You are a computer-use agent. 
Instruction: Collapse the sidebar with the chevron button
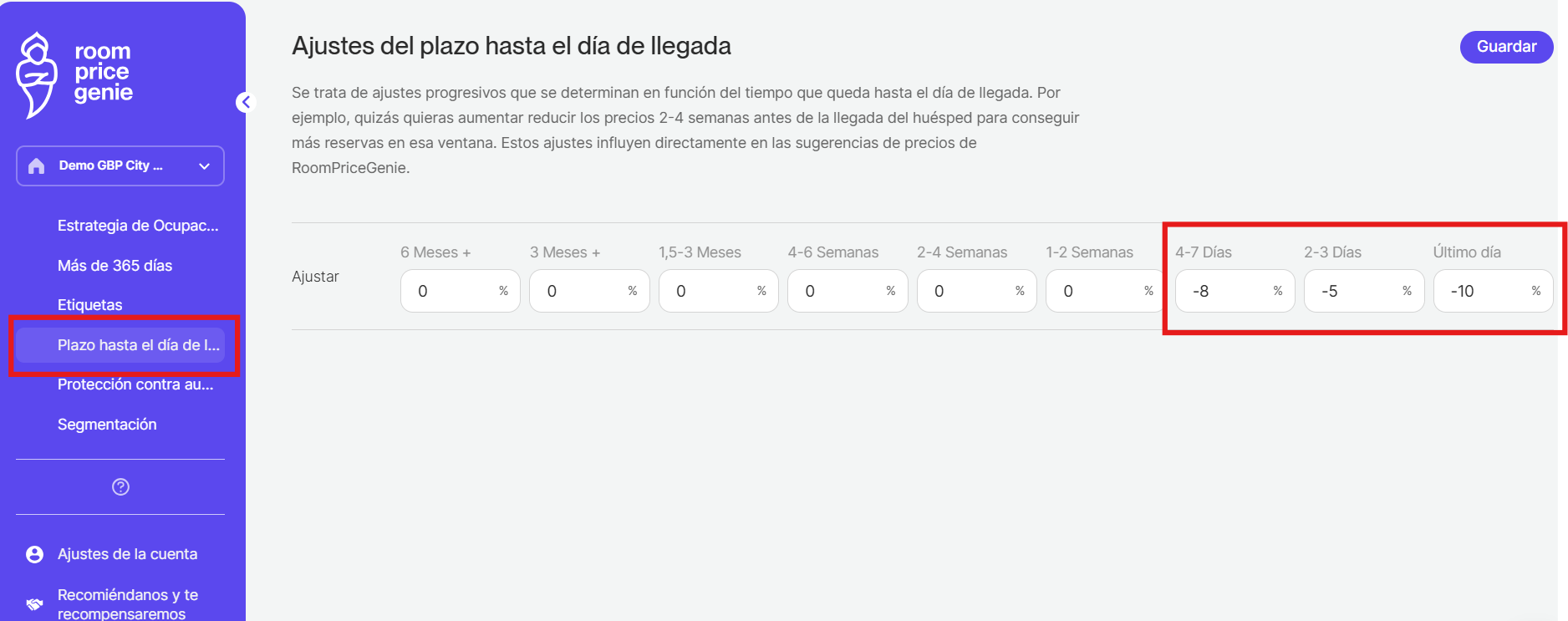pos(245,102)
